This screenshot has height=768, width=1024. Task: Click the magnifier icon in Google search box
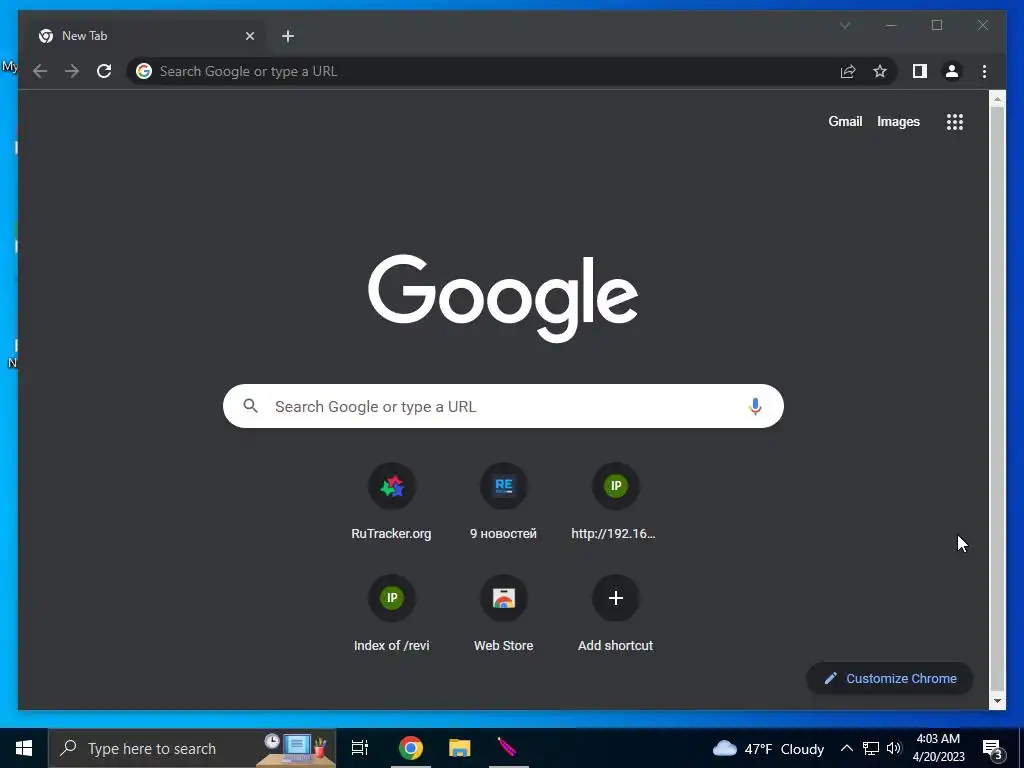(x=250, y=406)
